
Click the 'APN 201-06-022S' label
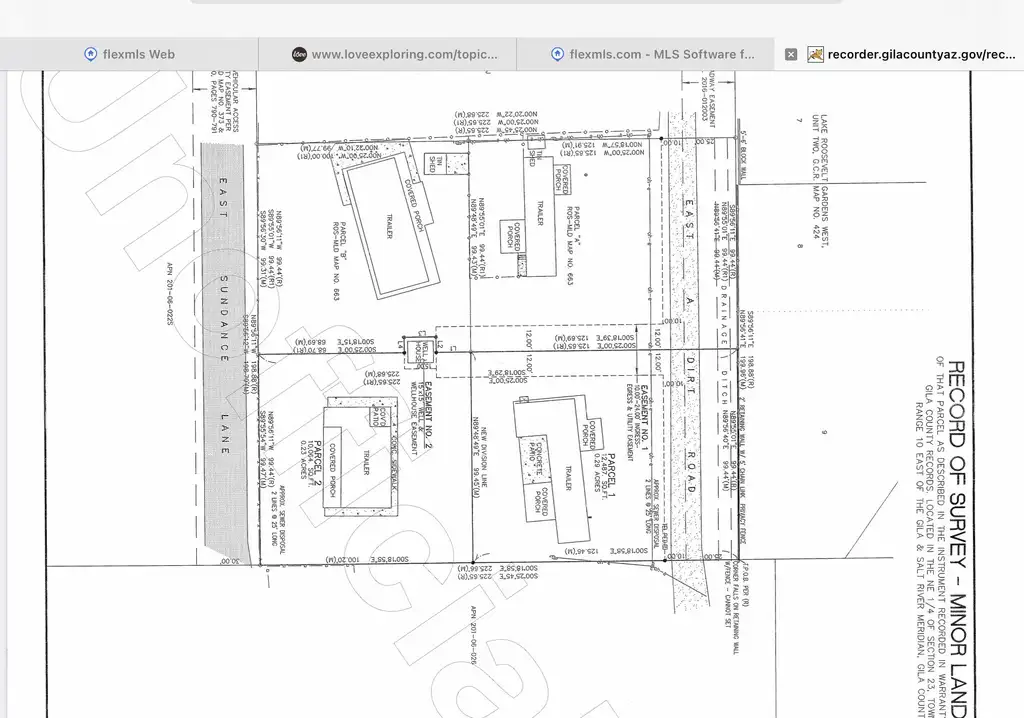170,295
